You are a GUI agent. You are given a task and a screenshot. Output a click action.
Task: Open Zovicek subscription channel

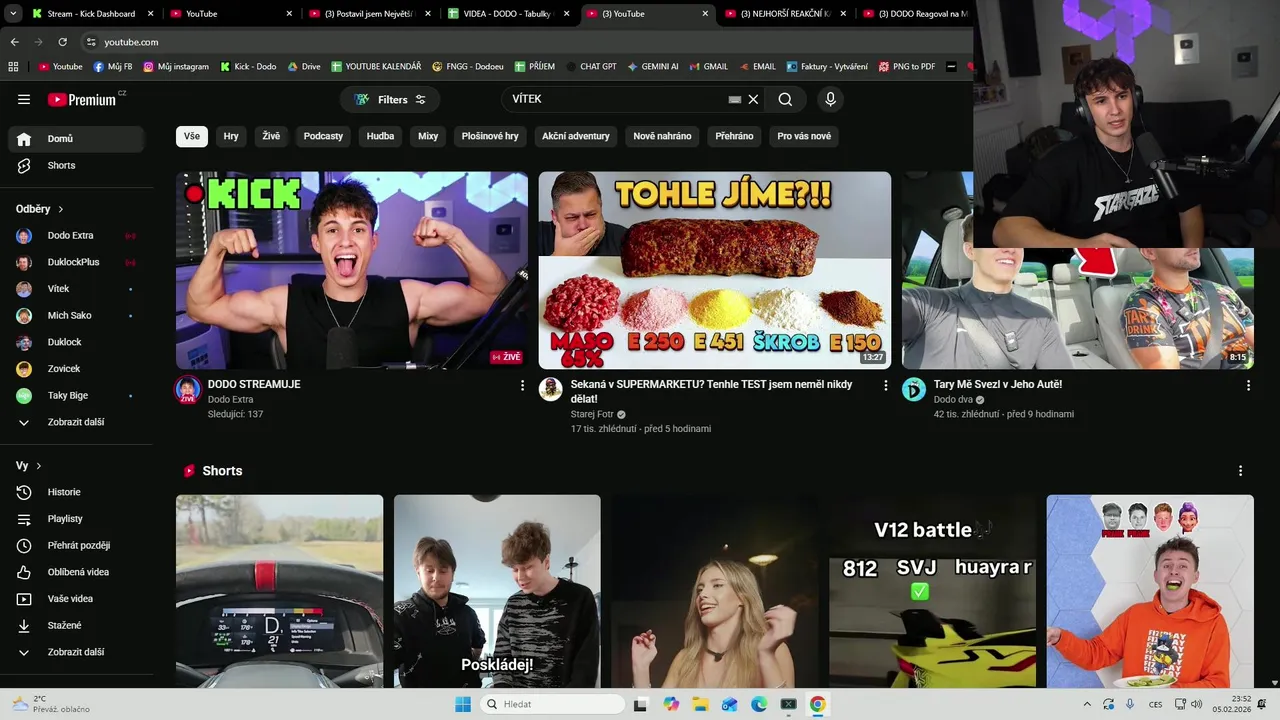(x=78, y=369)
